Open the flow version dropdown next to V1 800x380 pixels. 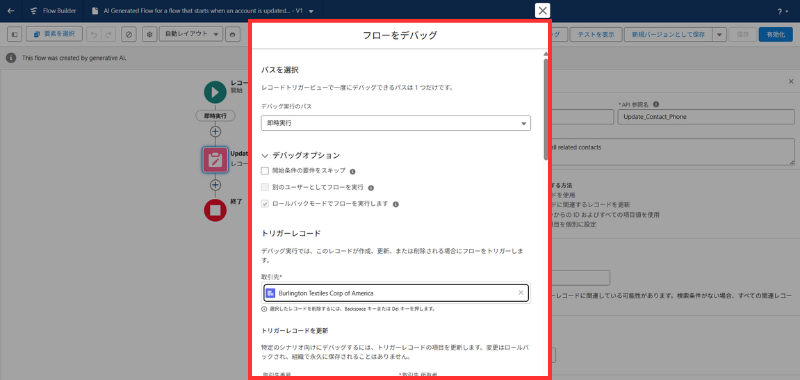tap(311, 11)
